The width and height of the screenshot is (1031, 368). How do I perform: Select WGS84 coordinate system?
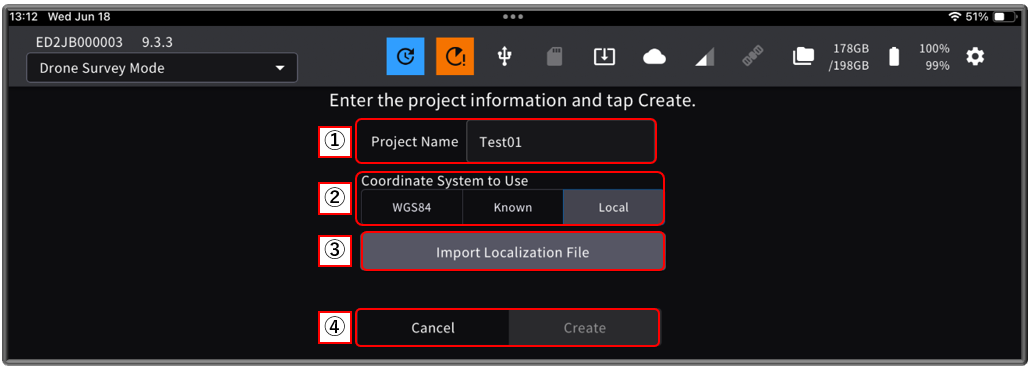pyautogui.click(x=412, y=207)
